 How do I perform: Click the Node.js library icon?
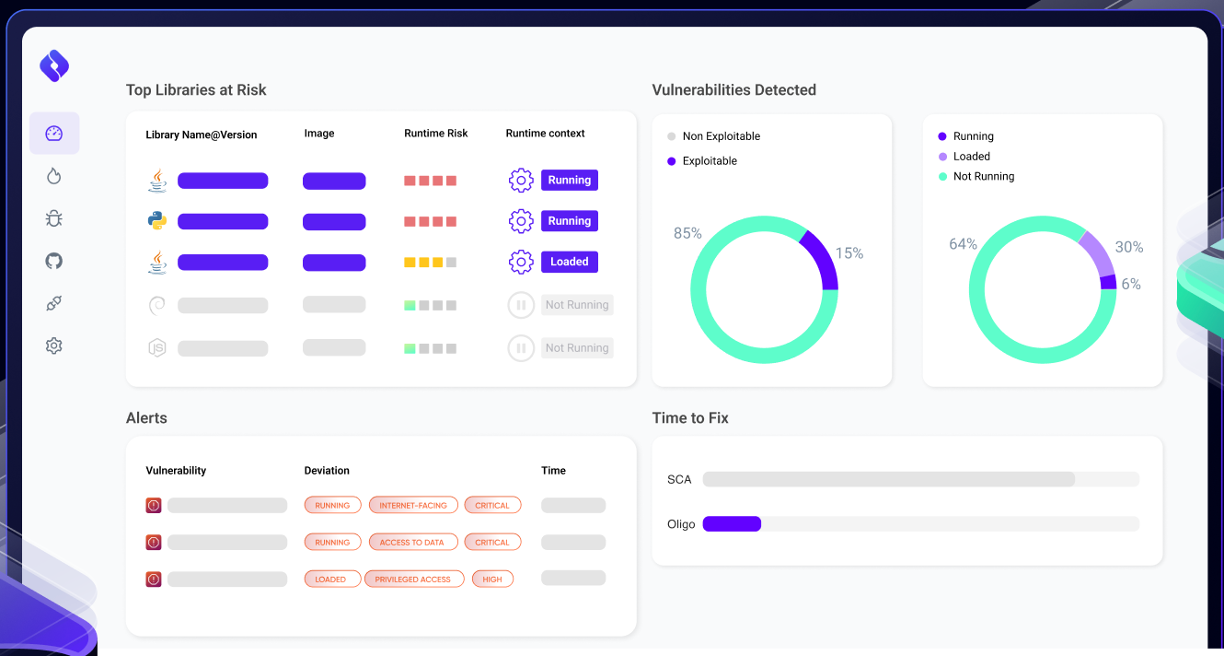pyautogui.click(x=157, y=348)
